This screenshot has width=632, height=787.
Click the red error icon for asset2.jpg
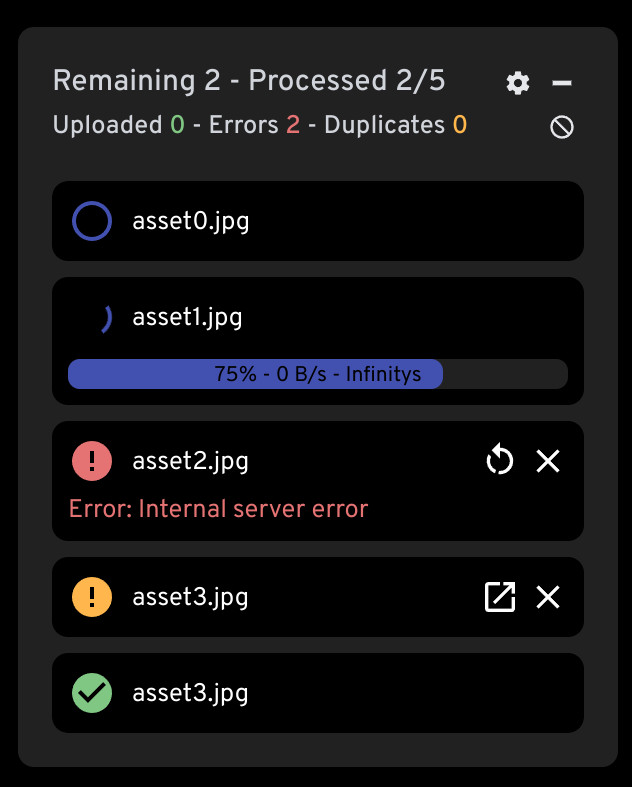tap(92, 461)
